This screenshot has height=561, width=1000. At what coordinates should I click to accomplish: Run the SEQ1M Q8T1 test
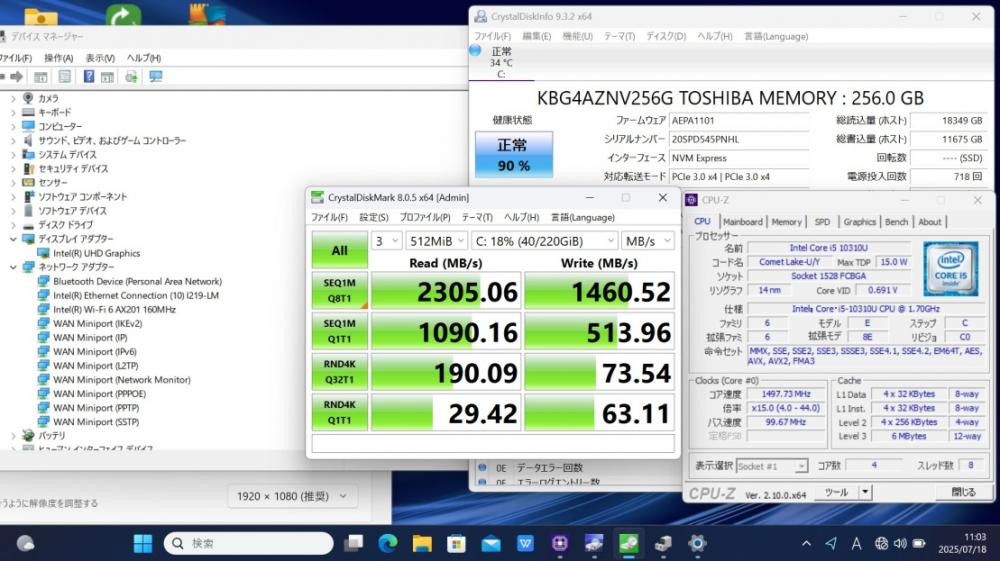[x=339, y=291]
